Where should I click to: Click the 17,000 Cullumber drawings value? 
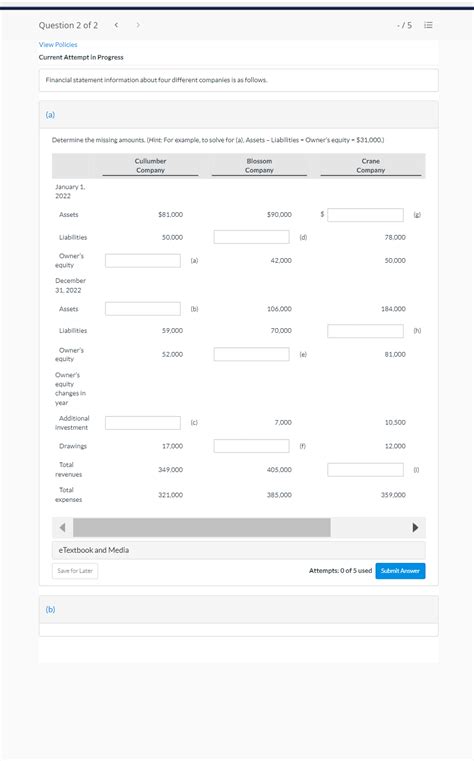[x=172, y=446]
